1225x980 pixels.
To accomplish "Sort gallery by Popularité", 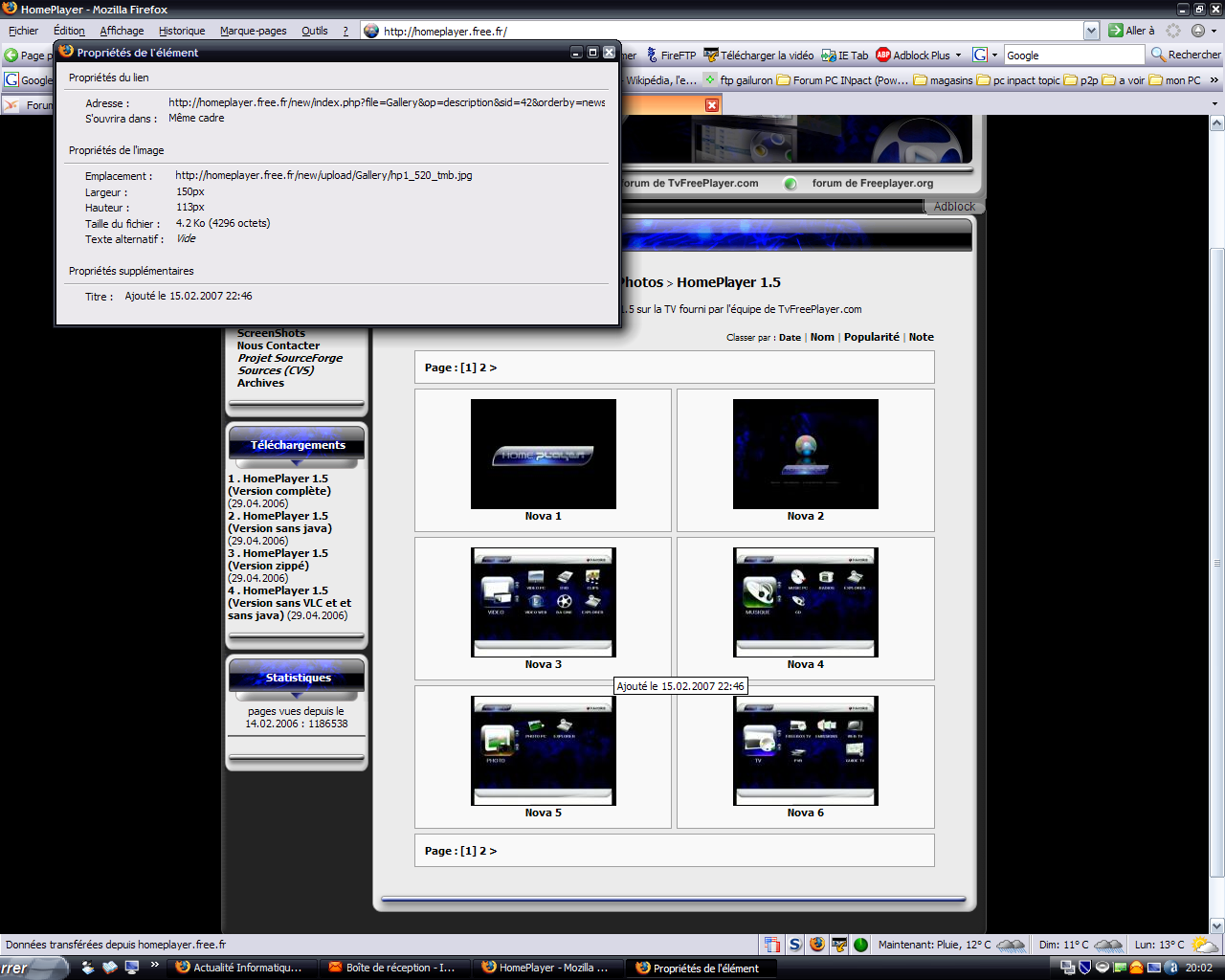I will [x=872, y=337].
